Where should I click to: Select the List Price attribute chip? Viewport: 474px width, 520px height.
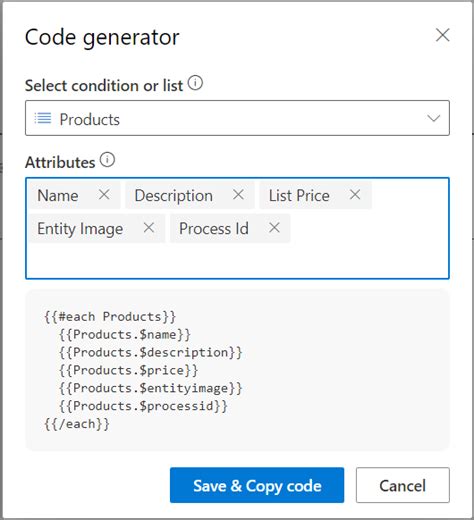(299, 195)
